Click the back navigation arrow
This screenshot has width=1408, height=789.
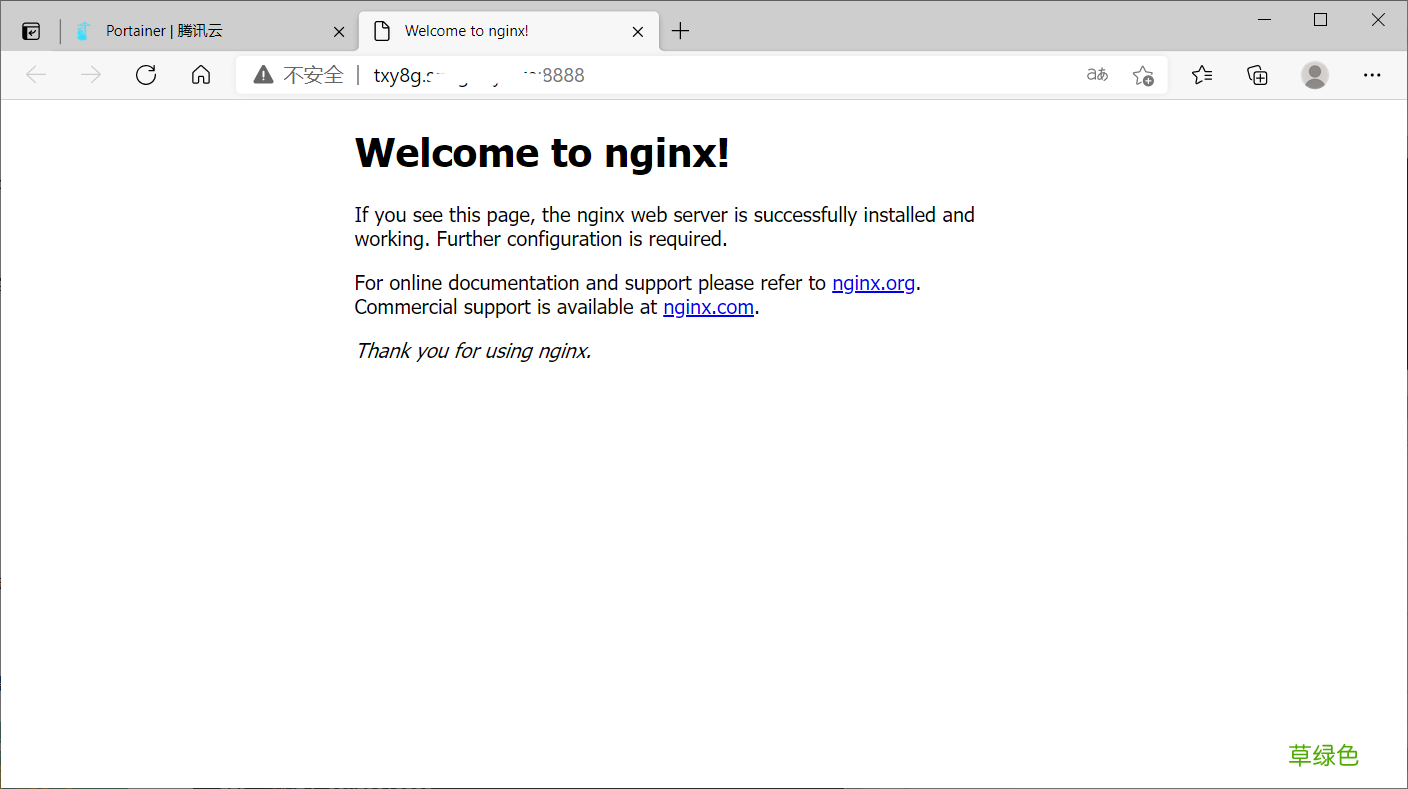tap(36, 75)
